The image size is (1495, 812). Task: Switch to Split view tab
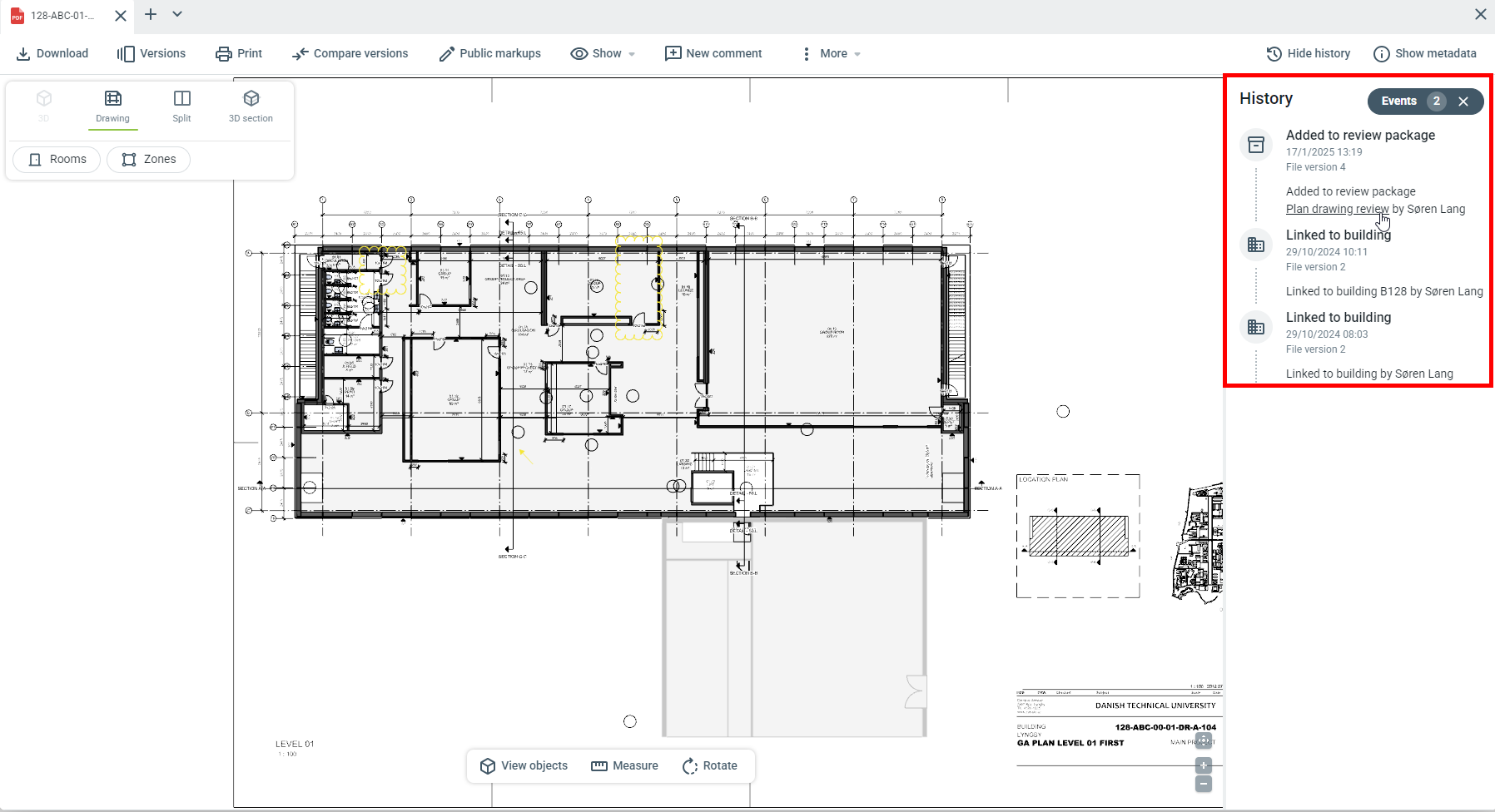(181, 106)
